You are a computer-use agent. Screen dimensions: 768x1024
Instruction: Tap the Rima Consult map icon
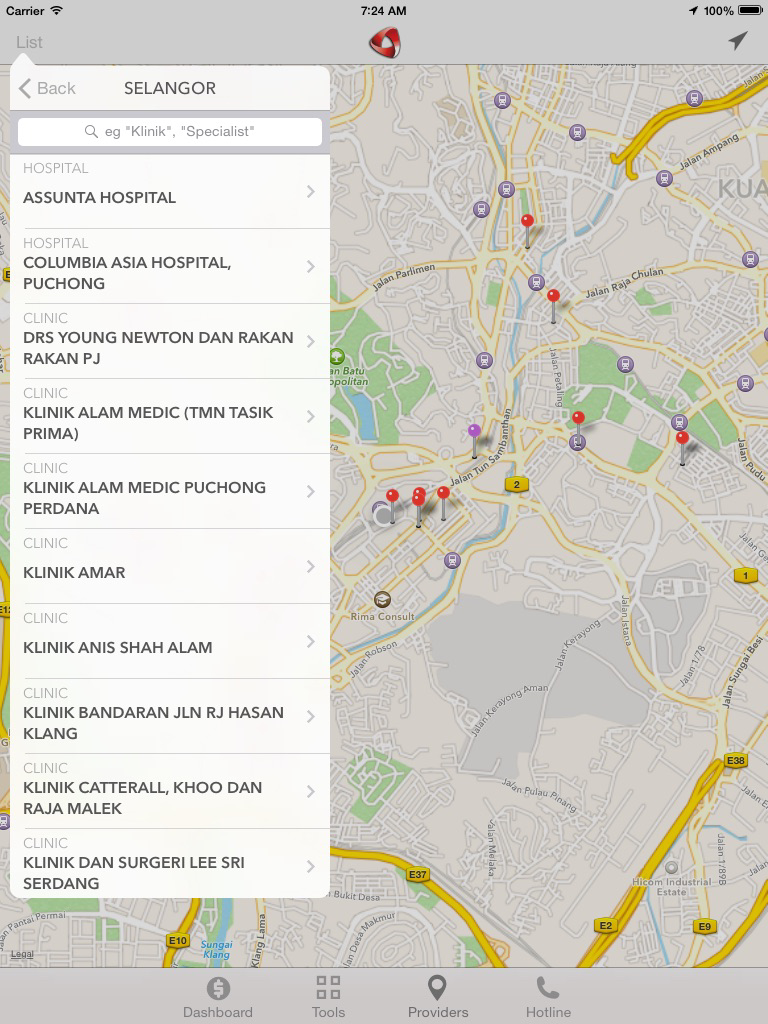[x=382, y=599]
